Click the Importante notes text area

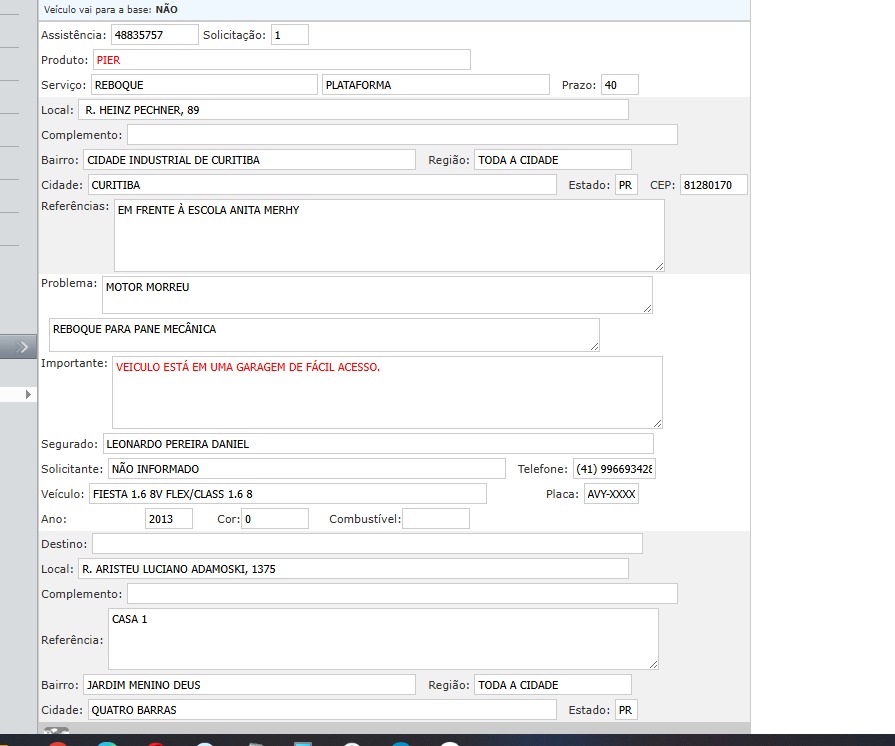pyautogui.click(x=386, y=392)
